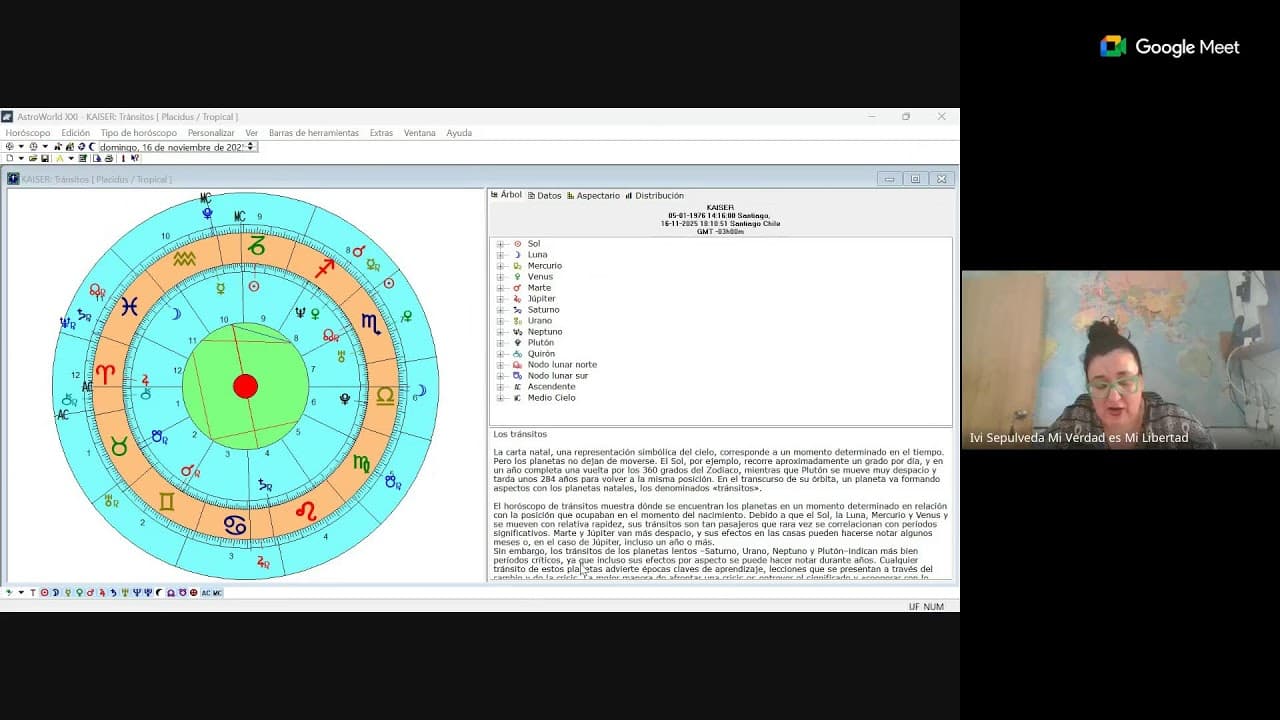This screenshot has height=720, width=1280.
Task: Expand the Plutón tree node
Action: tap(500, 343)
